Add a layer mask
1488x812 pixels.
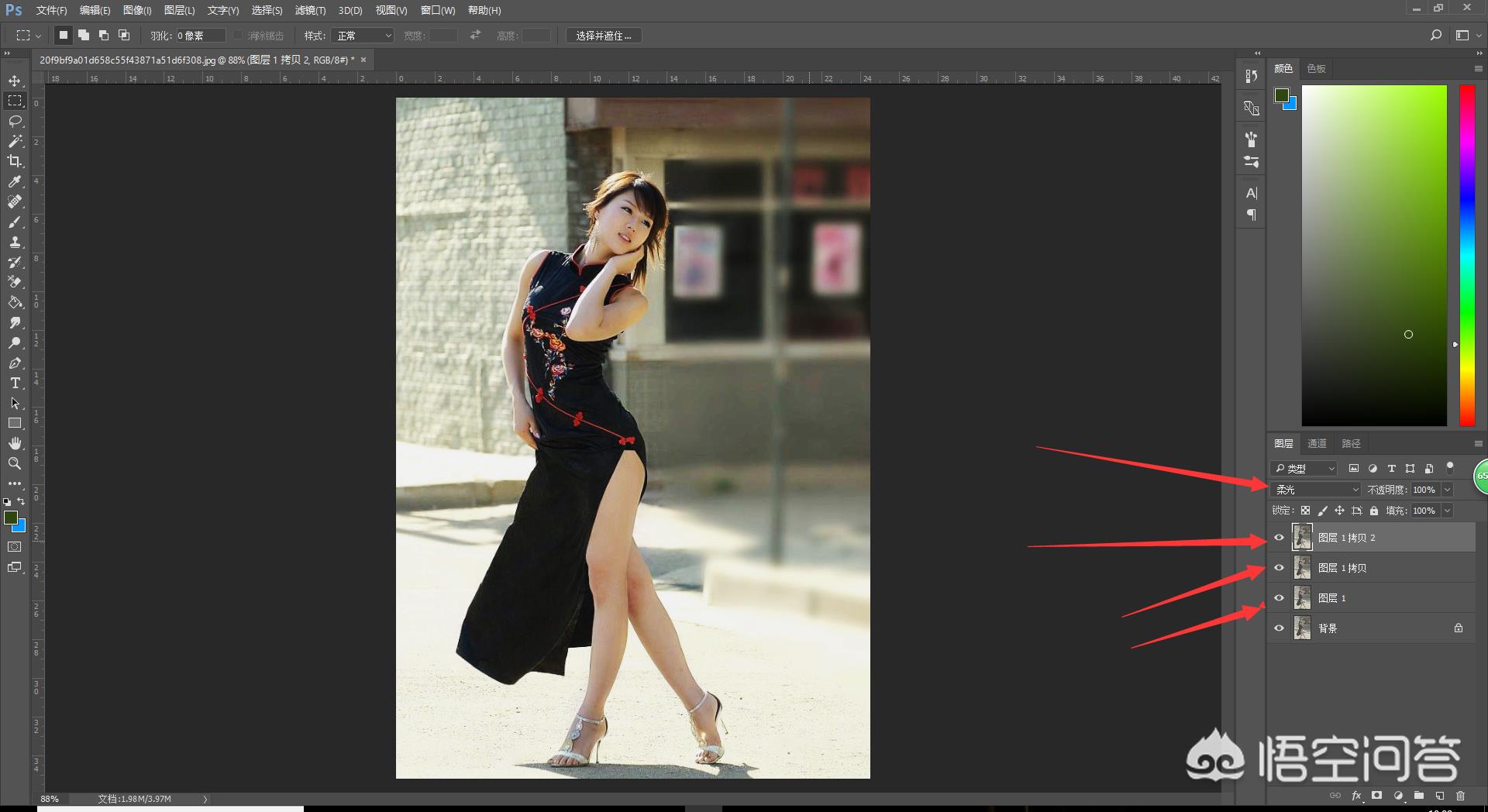click(x=1377, y=796)
